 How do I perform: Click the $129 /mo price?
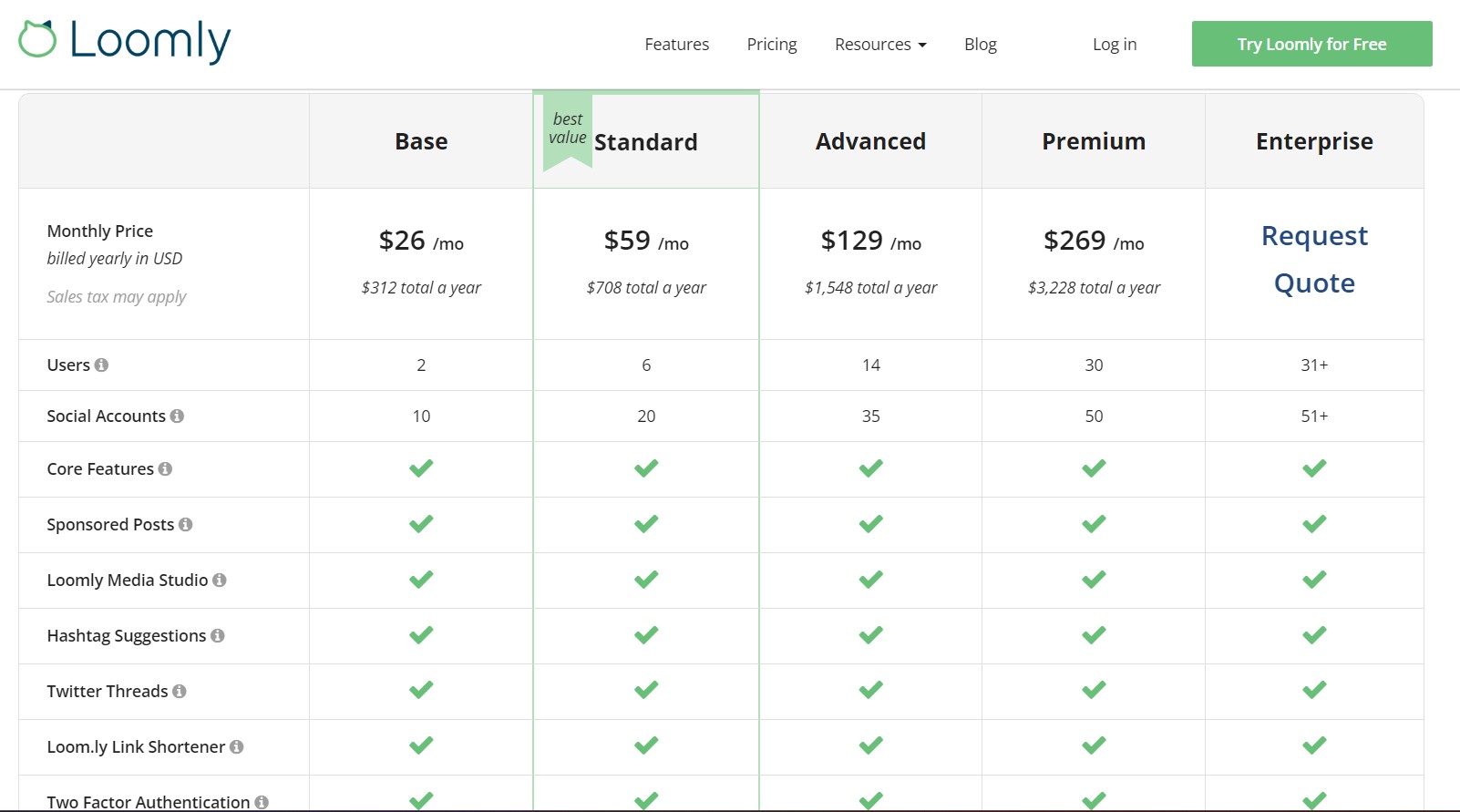pyautogui.click(x=871, y=241)
